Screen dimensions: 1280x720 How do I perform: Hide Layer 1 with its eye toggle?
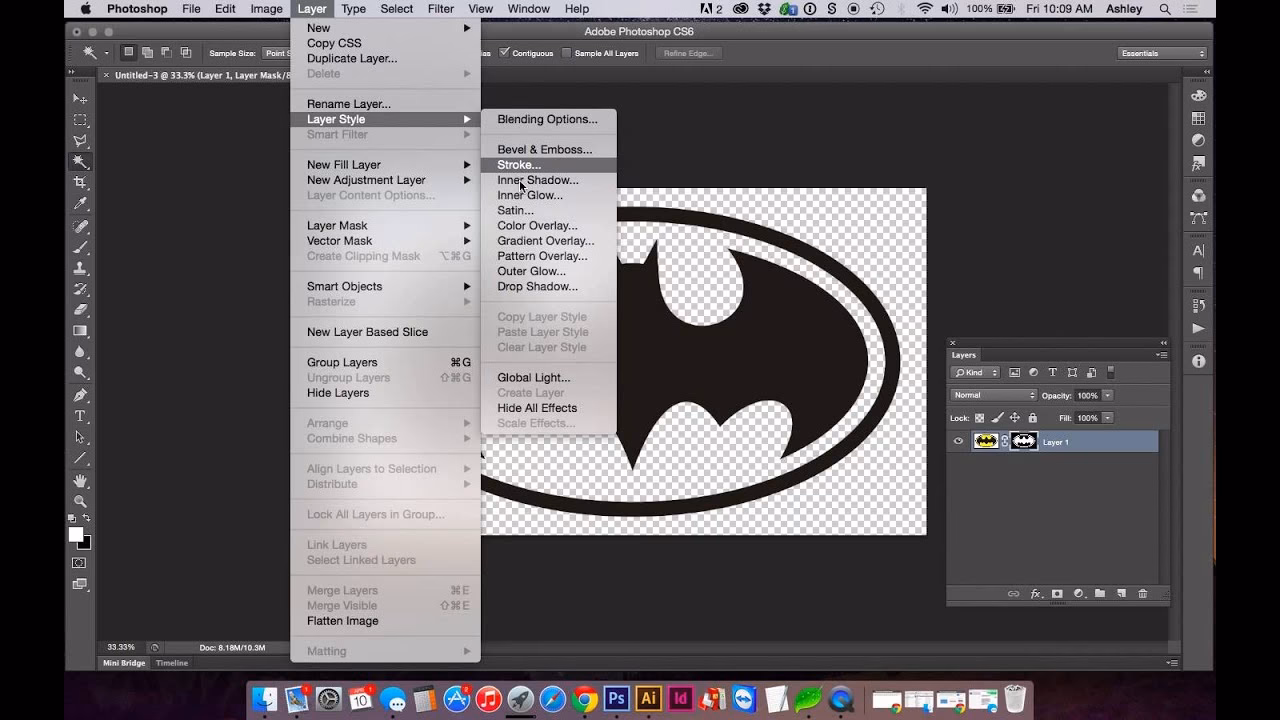click(x=958, y=441)
